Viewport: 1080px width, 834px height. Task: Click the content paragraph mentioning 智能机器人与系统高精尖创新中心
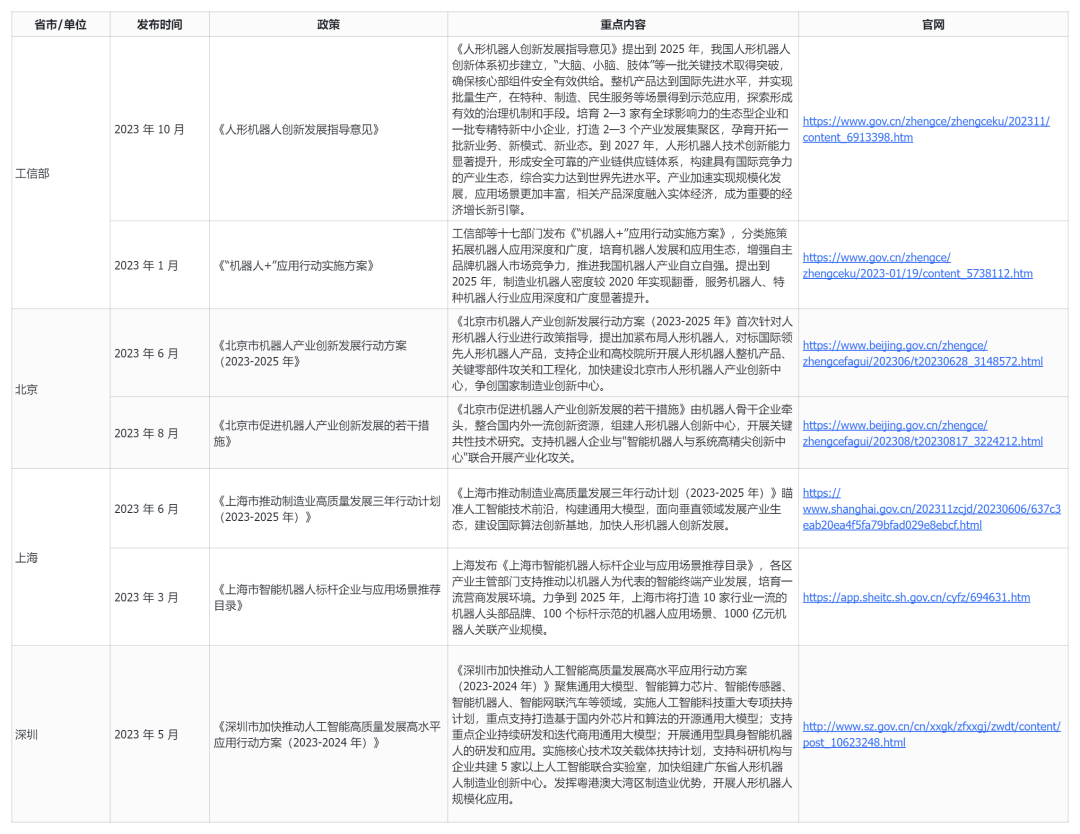coord(622,433)
